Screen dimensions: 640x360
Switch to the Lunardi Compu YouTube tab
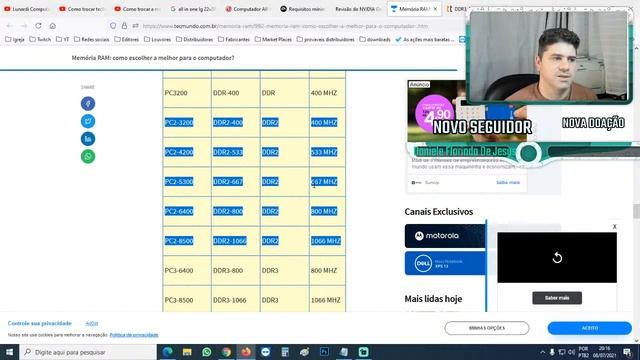27,9
